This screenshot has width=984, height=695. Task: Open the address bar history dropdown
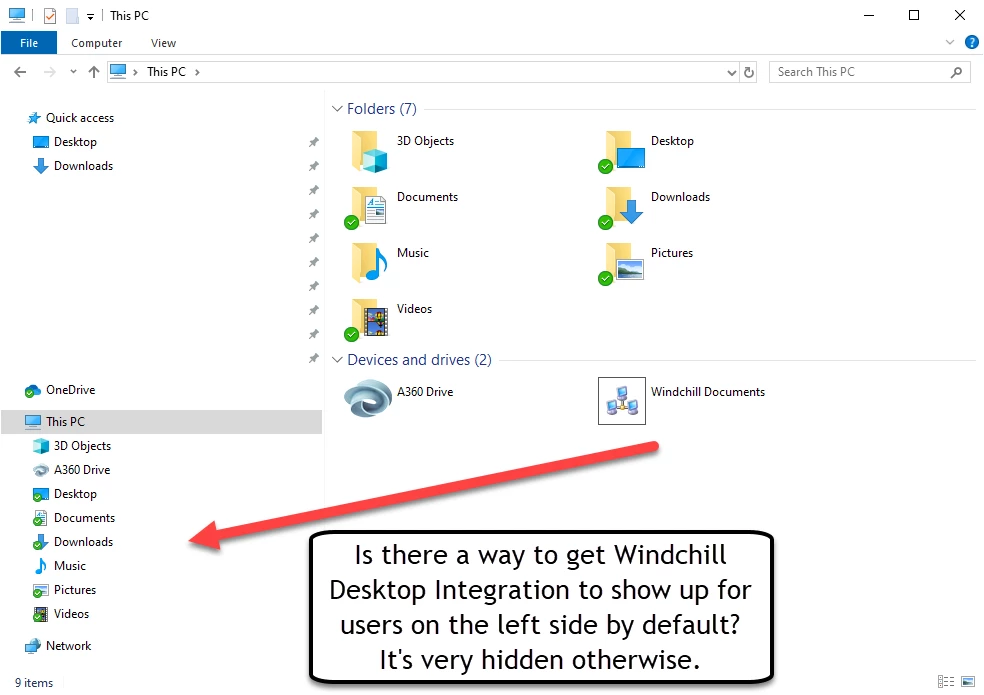732,73
